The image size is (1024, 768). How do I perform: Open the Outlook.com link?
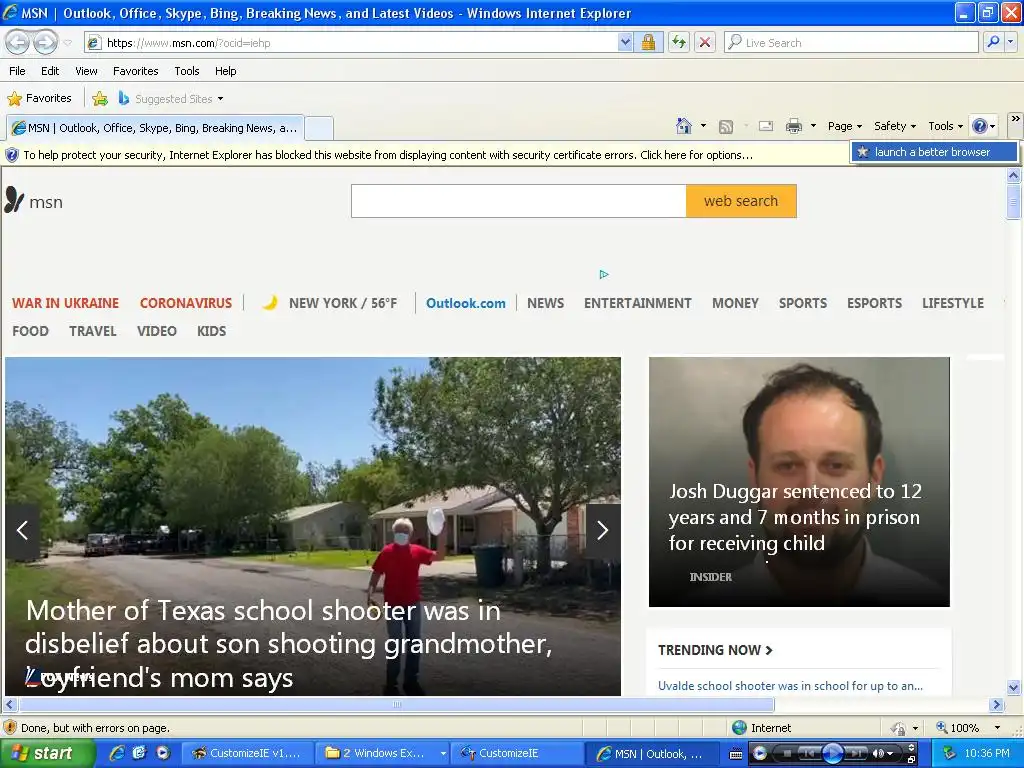(466, 303)
